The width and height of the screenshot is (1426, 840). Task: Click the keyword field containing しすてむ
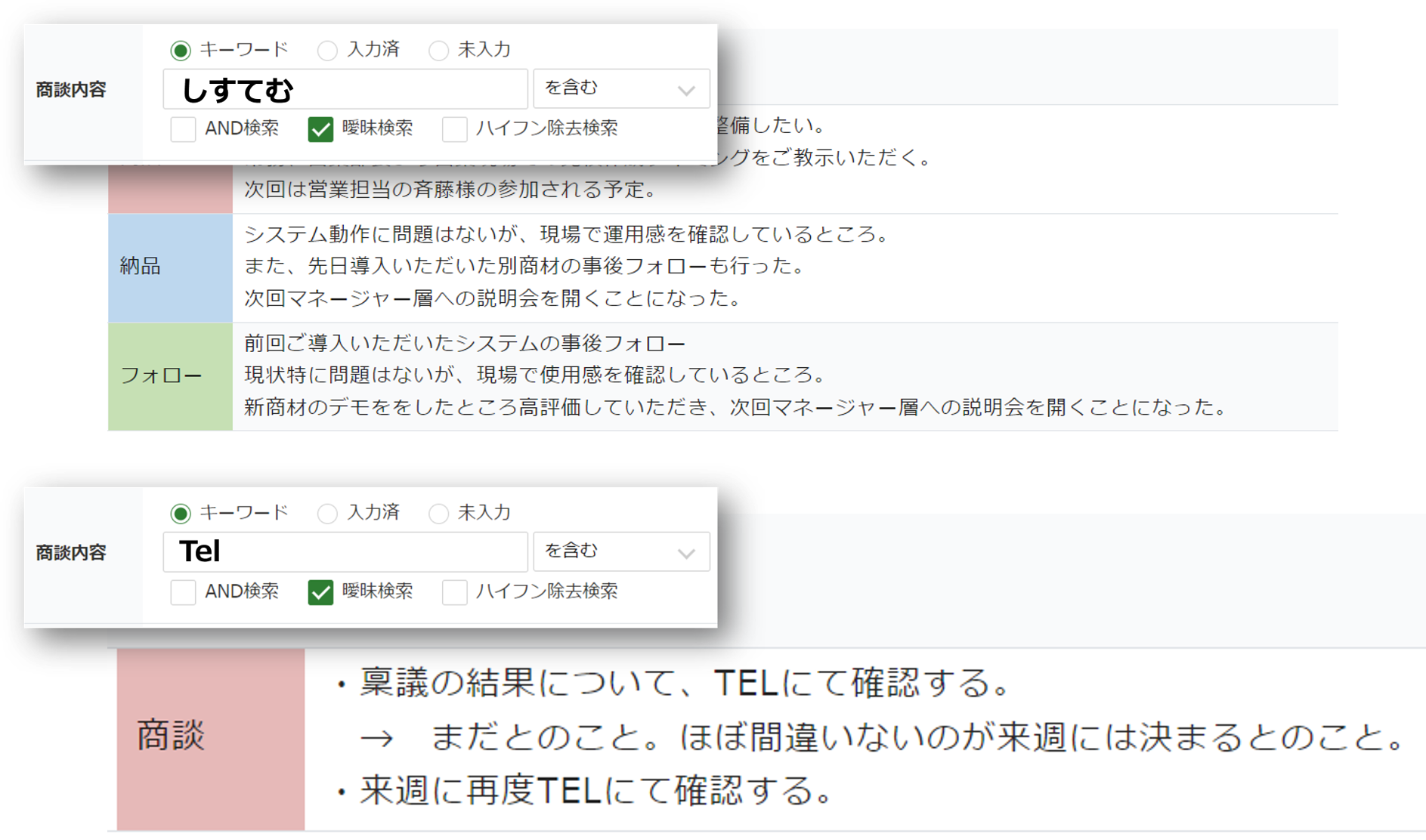(x=345, y=89)
